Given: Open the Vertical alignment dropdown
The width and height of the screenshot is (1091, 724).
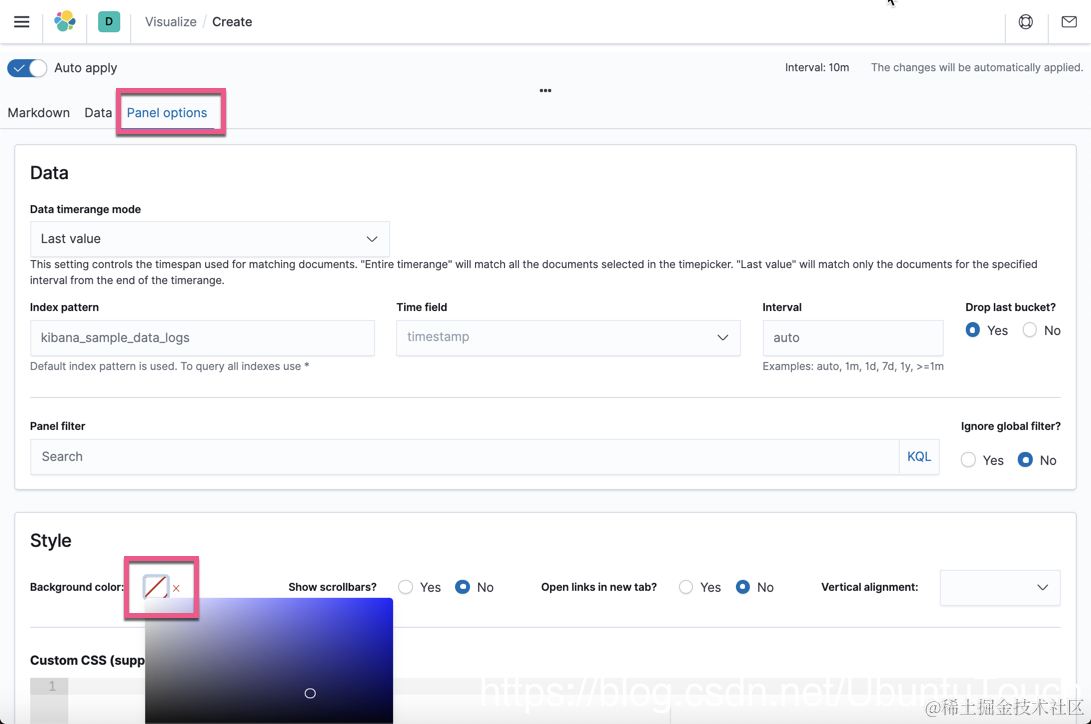Looking at the screenshot, I should pyautogui.click(x=1000, y=588).
